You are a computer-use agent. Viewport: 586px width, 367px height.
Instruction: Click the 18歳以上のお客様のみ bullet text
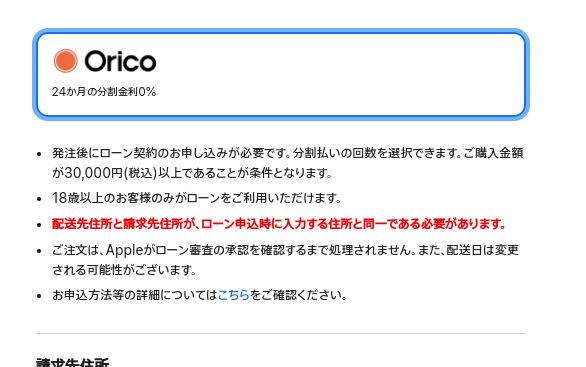[x=197, y=198]
